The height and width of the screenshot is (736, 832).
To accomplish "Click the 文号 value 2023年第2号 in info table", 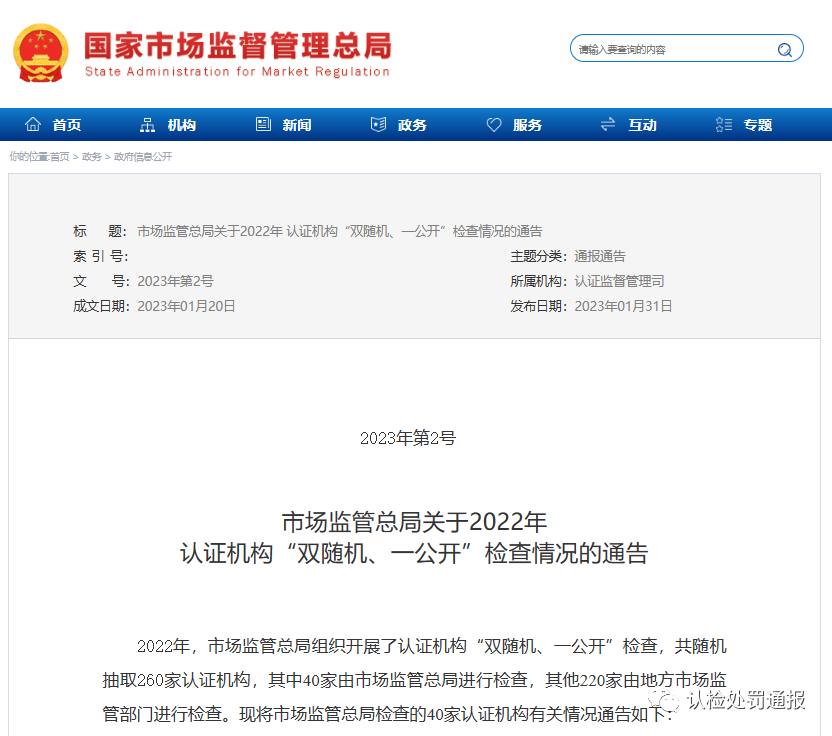I will click(175, 281).
